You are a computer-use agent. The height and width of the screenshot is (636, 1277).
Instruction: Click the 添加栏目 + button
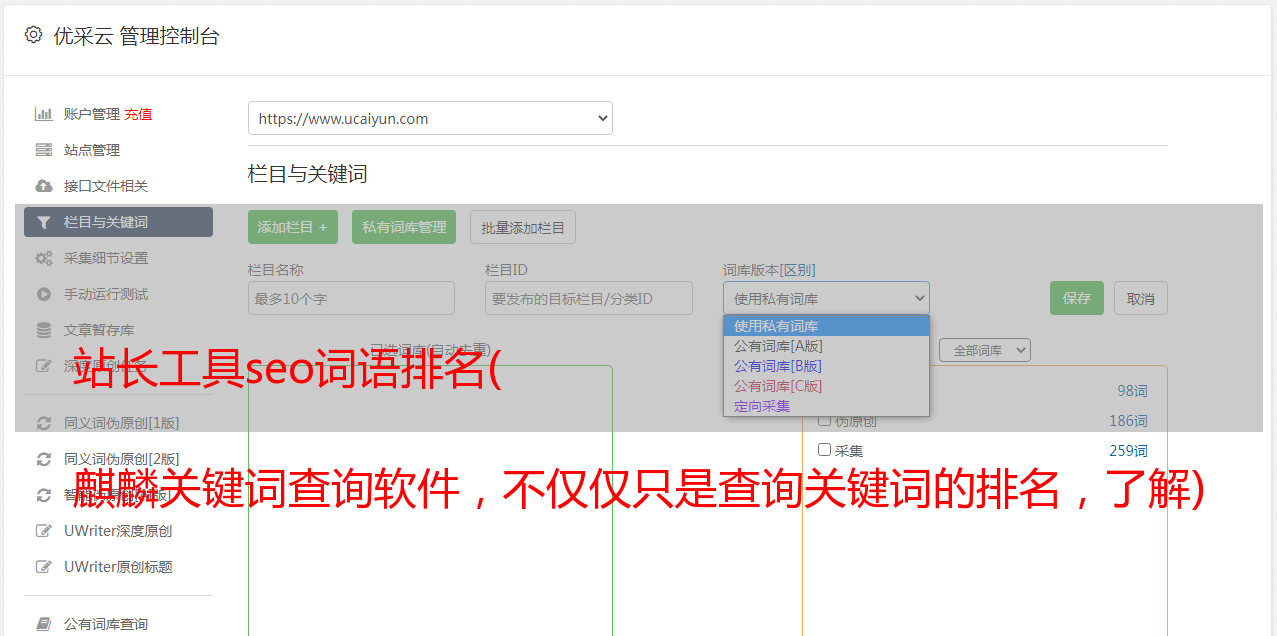pos(293,227)
